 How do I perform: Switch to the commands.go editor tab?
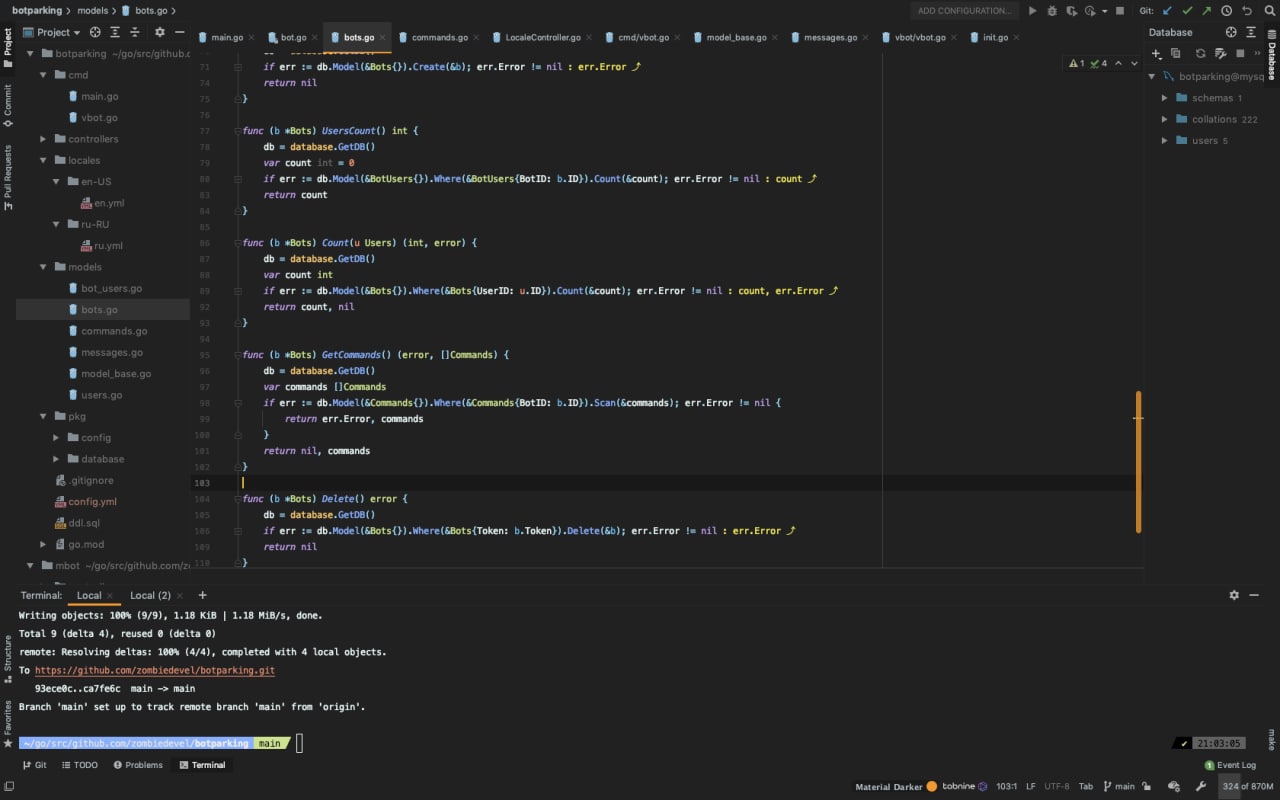click(438, 37)
